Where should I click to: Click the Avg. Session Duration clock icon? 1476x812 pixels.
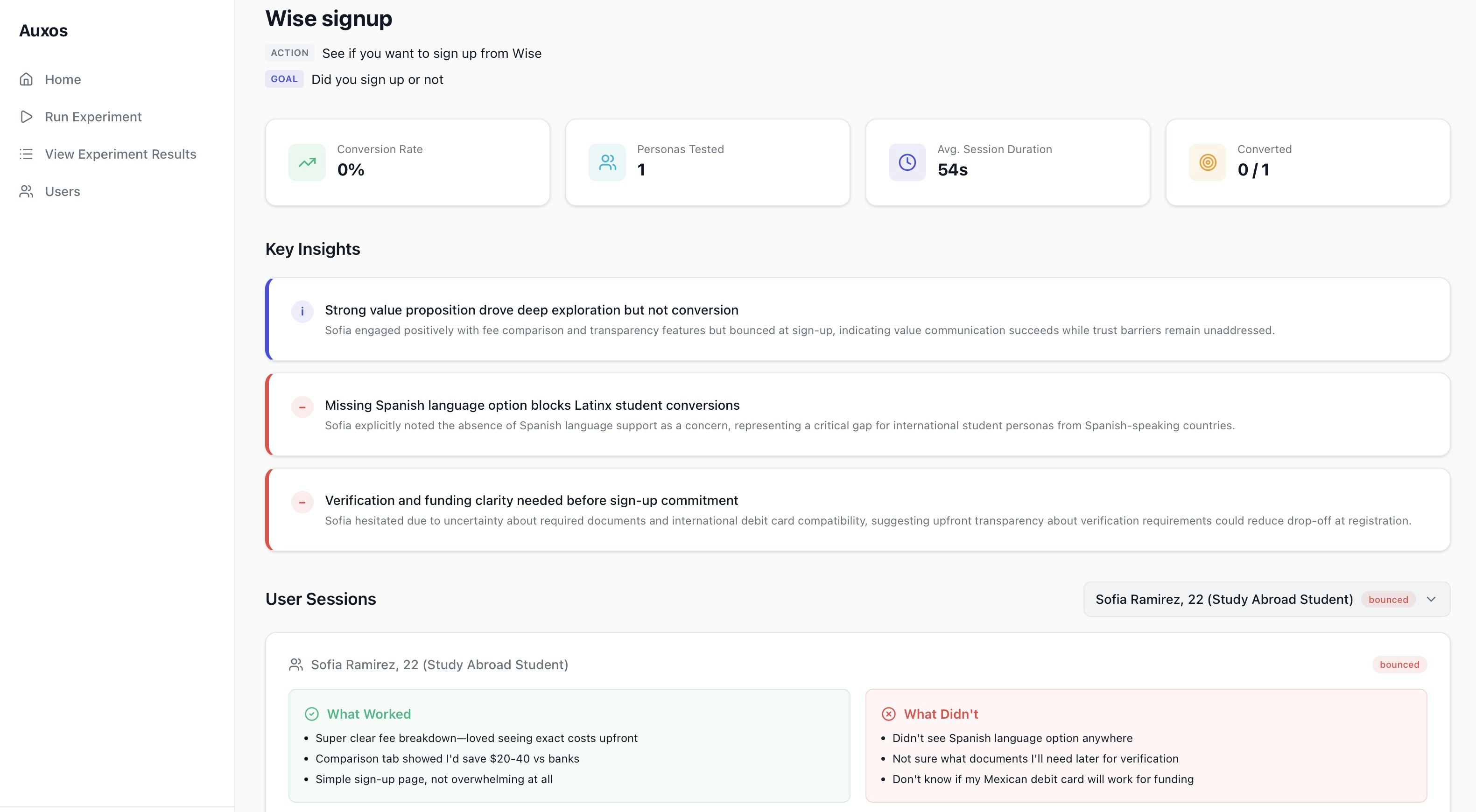click(x=907, y=162)
